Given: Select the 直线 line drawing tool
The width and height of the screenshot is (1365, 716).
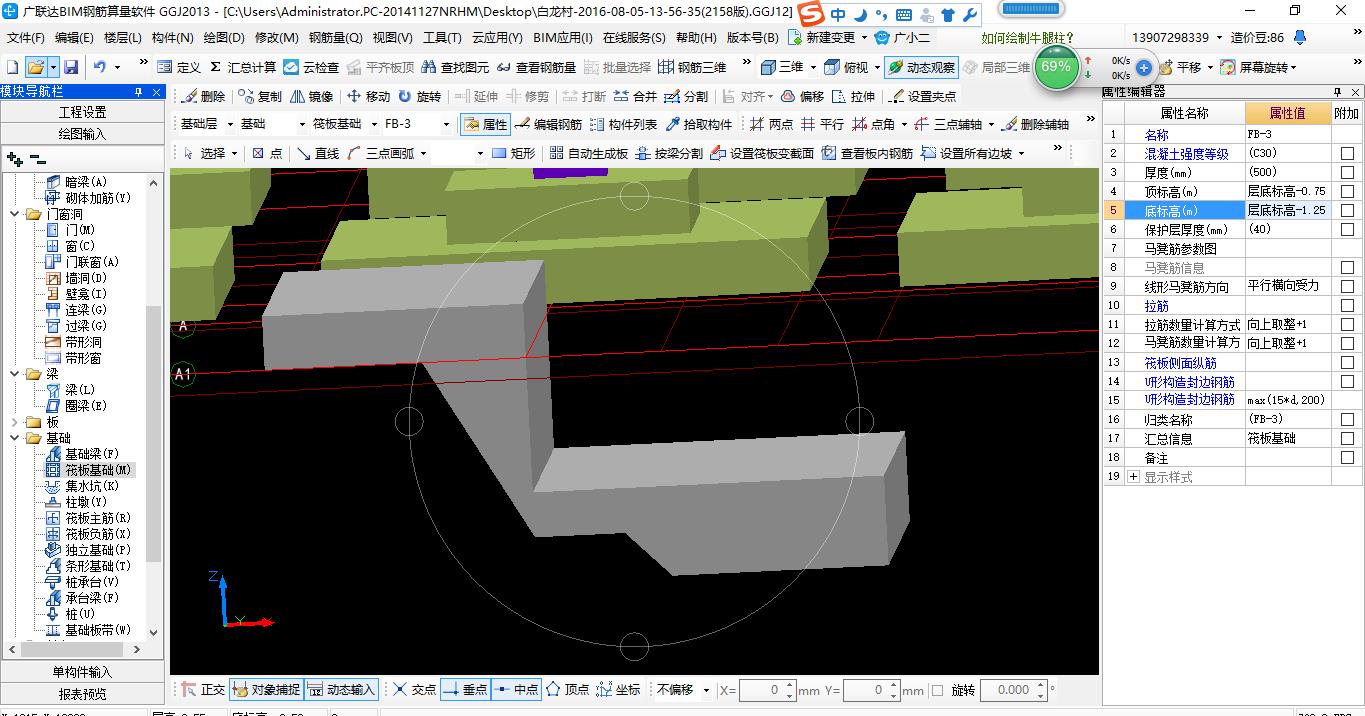Looking at the screenshot, I should click(x=318, y=153).
